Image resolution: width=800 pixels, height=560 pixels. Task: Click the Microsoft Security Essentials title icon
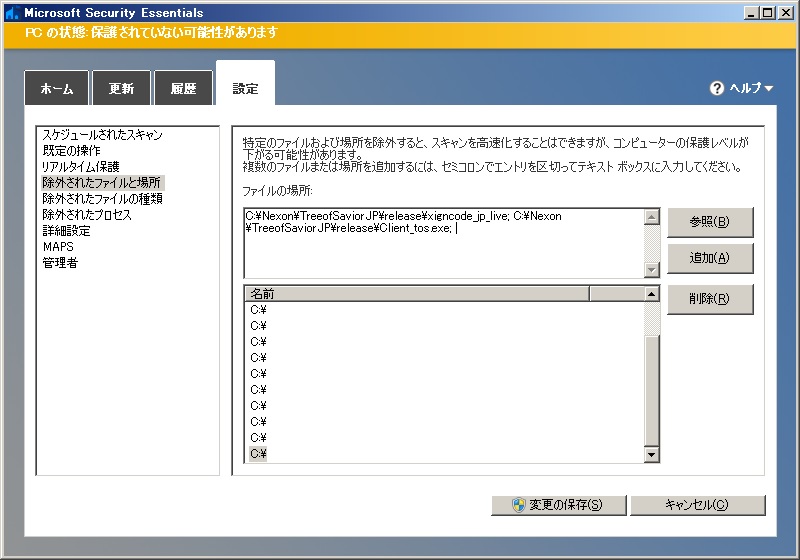pos(12,13)
